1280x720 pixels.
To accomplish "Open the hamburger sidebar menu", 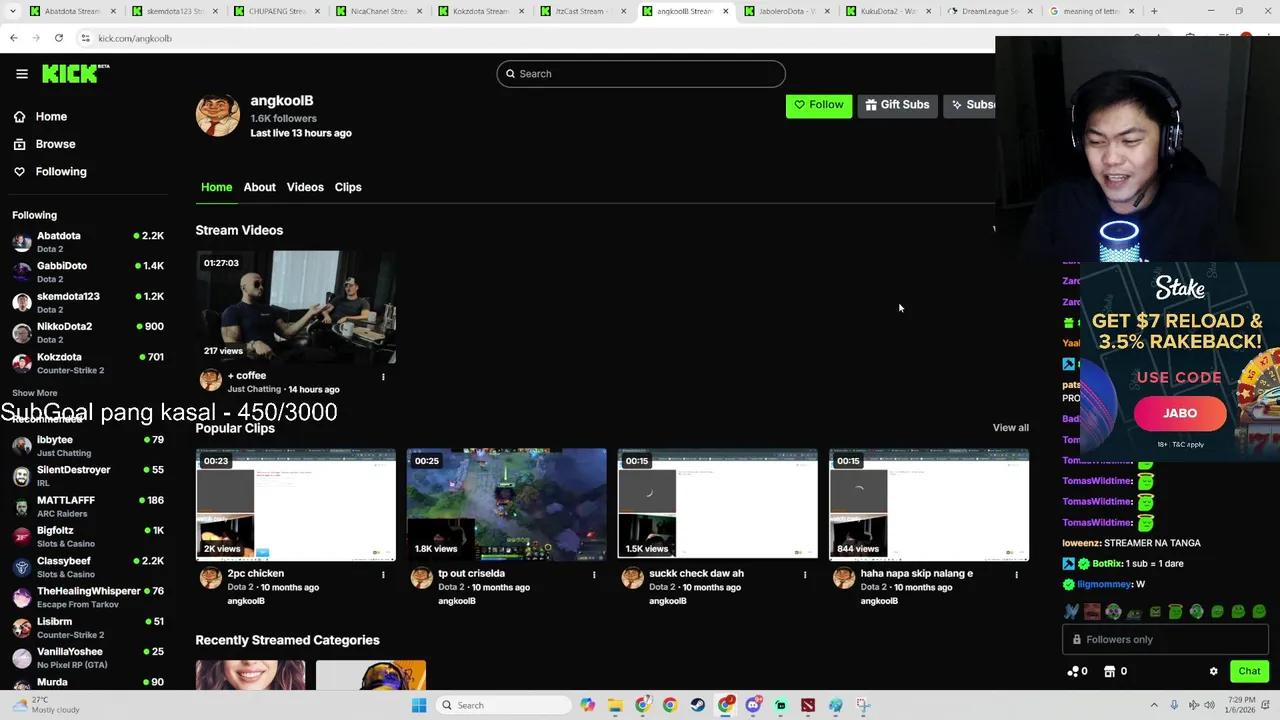I will pyautogui.click(x=22, y=74).
